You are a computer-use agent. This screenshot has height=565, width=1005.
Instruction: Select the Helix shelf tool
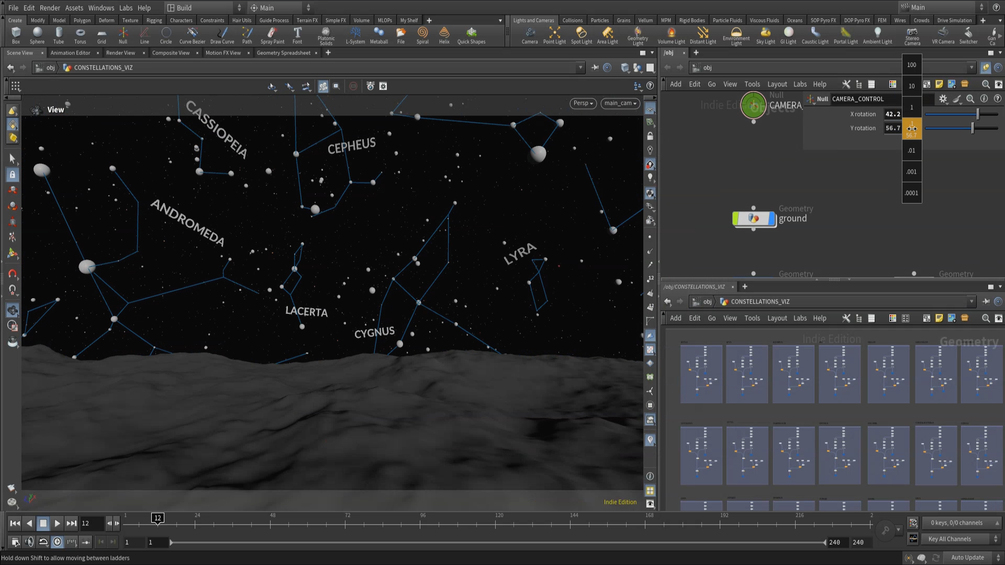coord(444,35)
